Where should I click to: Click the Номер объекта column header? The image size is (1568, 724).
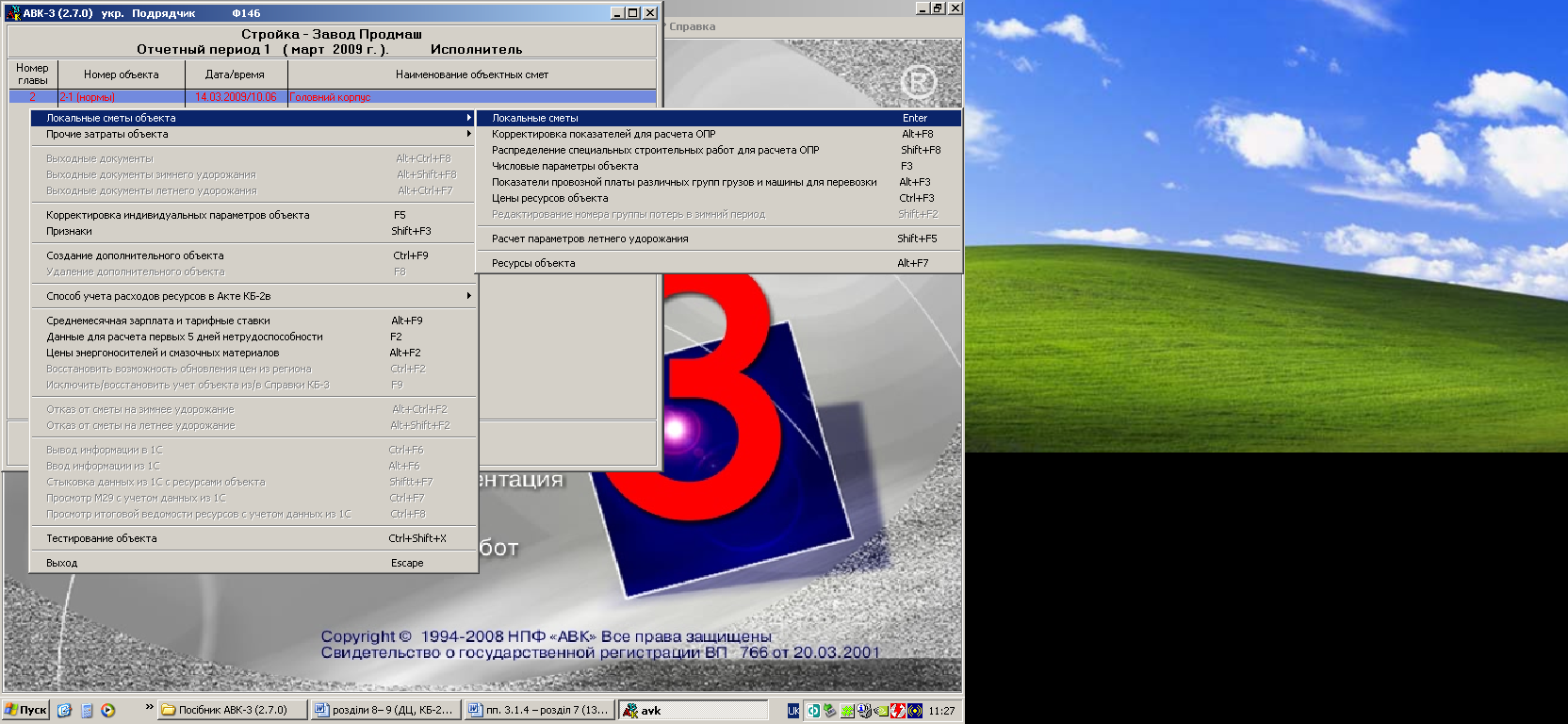122,74
